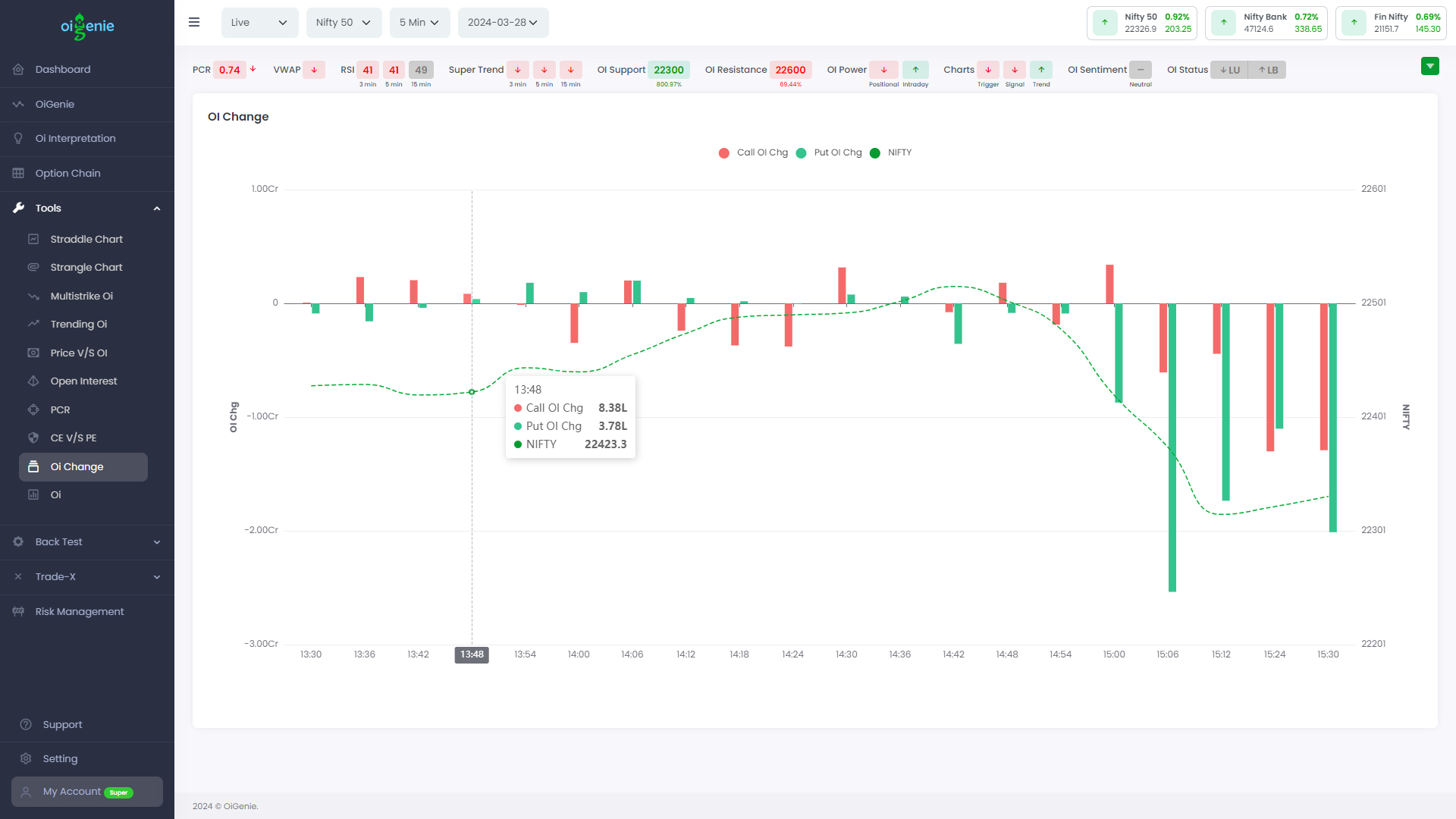Select the CE V/S PE tool
Image resolution: width=1456 pixels, height=819 pixels.
coord(73,438)
